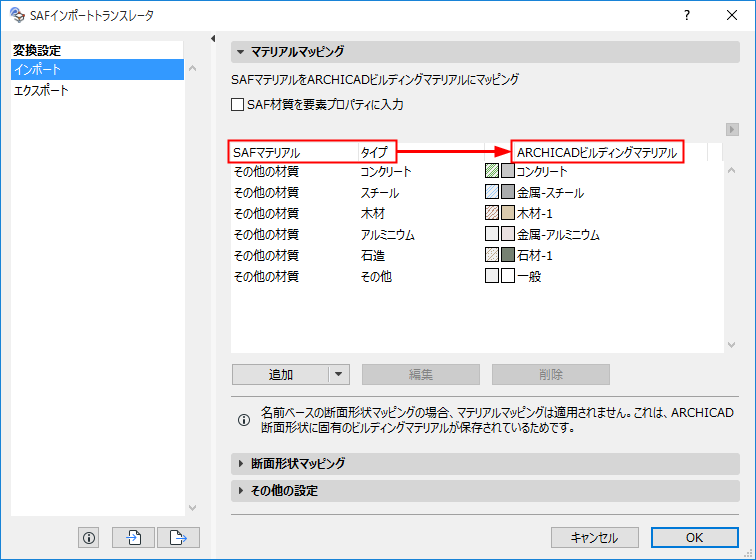Click cut fill swatch for 金属-スチール row
This screenshot has width=756, height=560.
(492, 192)
